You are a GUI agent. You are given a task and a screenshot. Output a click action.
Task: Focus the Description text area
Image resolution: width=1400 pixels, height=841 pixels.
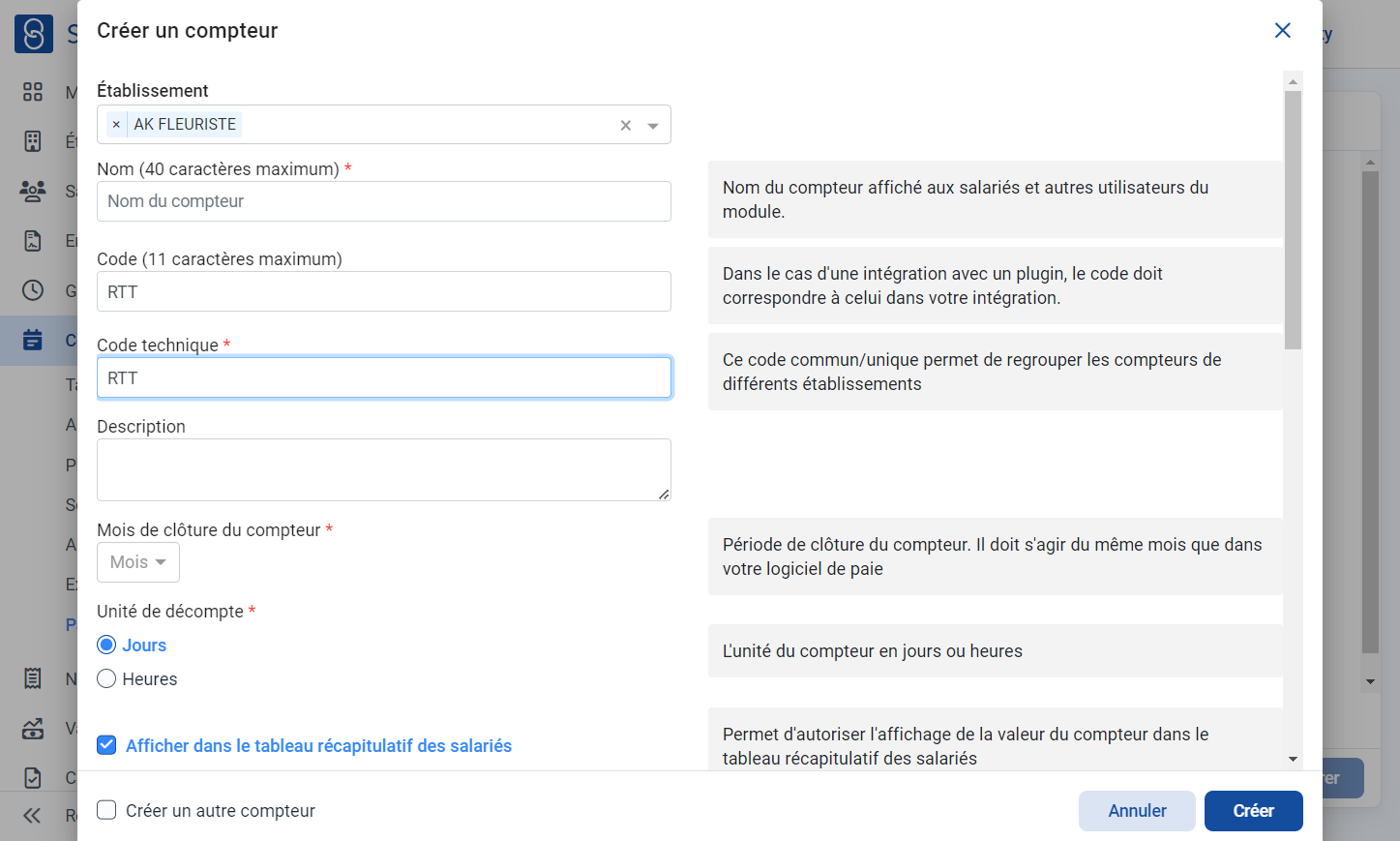click(384, 469)
